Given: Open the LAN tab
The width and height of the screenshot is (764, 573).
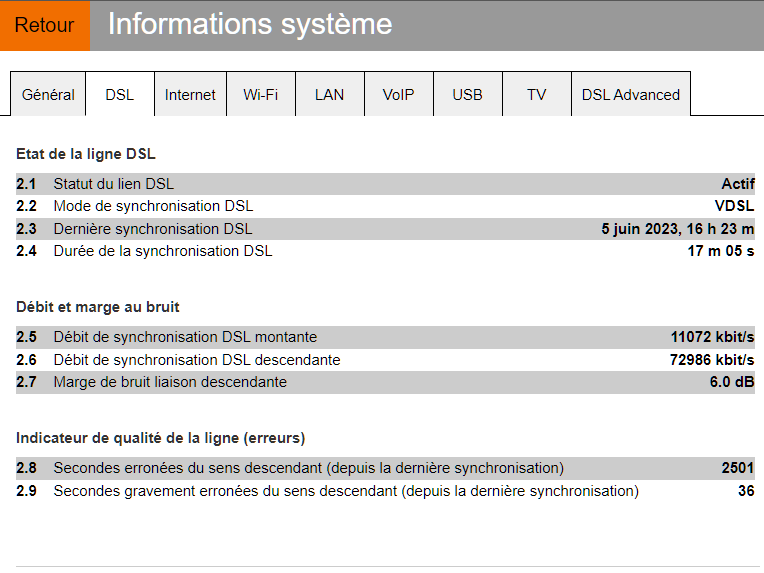Looking at the screenshot, I should tap(329, 95).
